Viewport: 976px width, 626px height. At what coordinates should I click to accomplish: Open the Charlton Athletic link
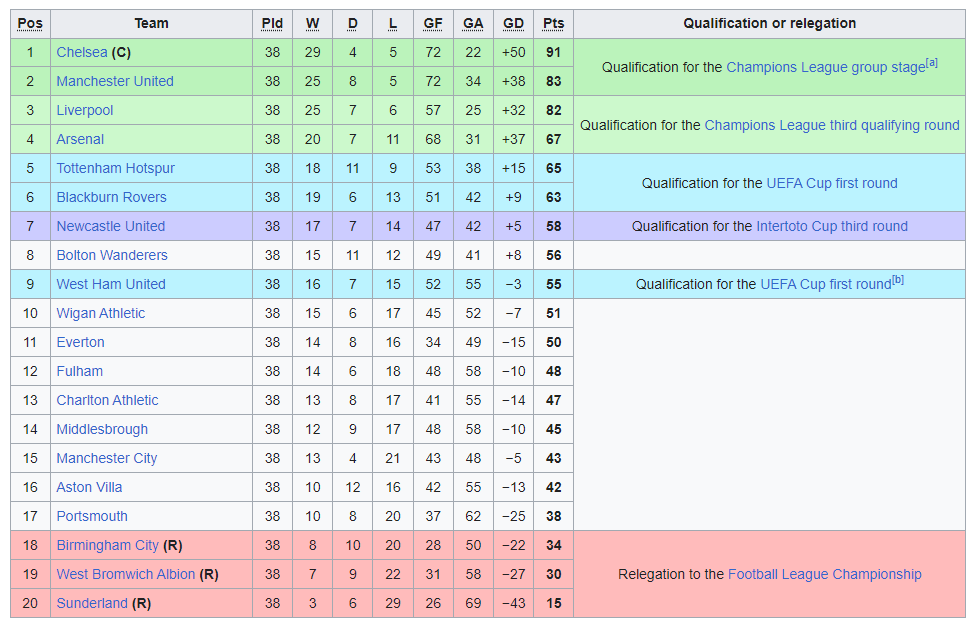point(107,400)
